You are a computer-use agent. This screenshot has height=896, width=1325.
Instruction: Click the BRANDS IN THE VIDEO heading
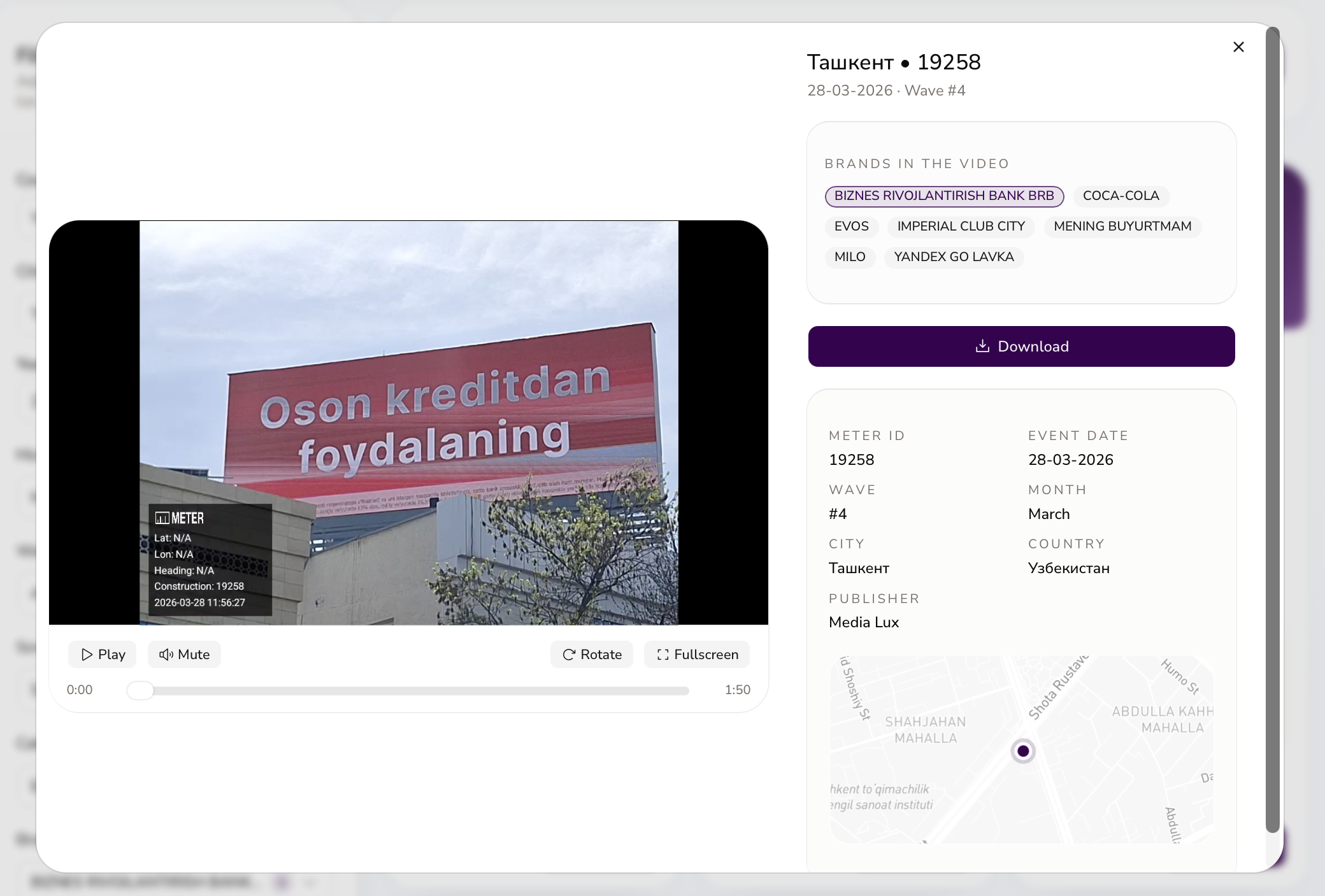coord(917,164)
